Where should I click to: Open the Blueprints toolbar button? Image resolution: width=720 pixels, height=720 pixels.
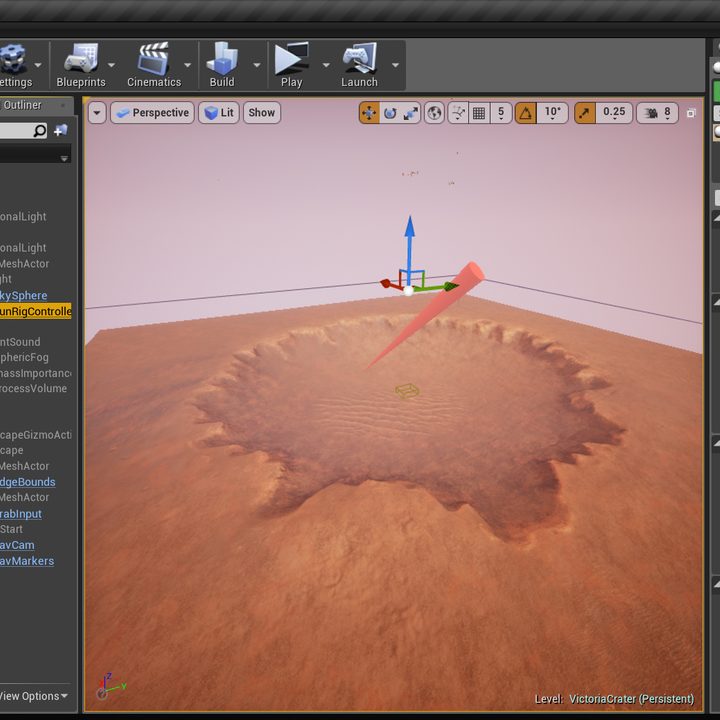81,65
